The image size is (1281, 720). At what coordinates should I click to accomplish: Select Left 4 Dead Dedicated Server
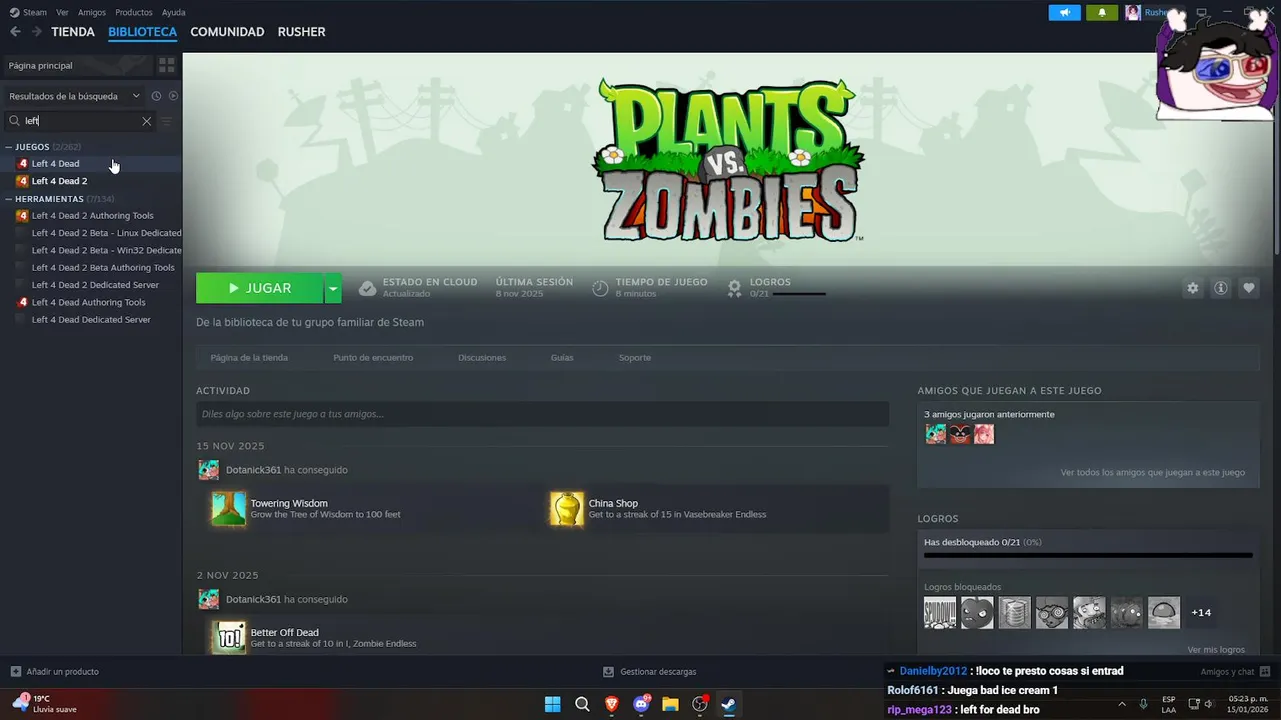pyautogui.click(x=91, y=320)
